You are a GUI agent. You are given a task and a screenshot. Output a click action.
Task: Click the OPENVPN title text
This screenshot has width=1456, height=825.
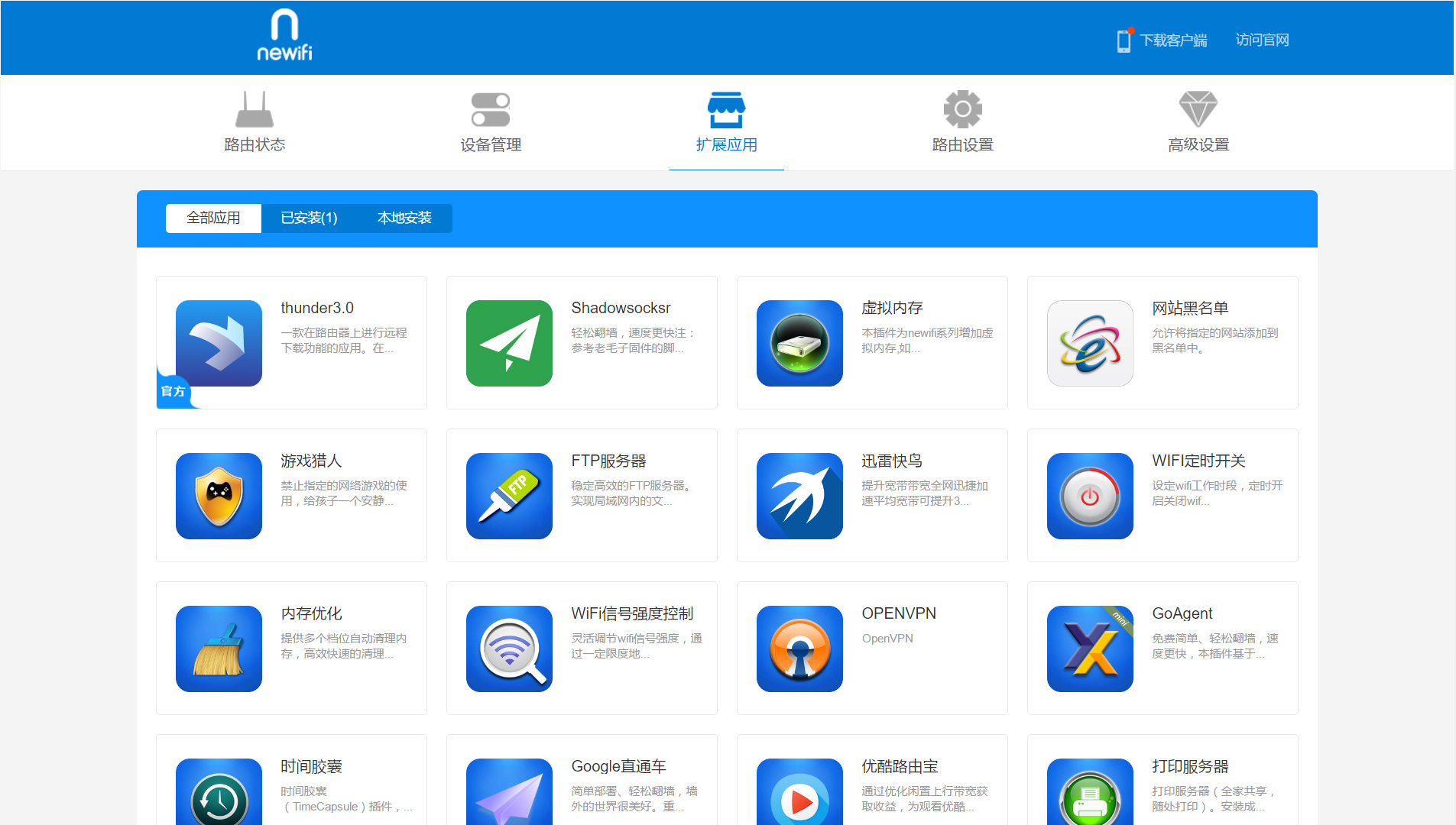(x=899, y=613)
